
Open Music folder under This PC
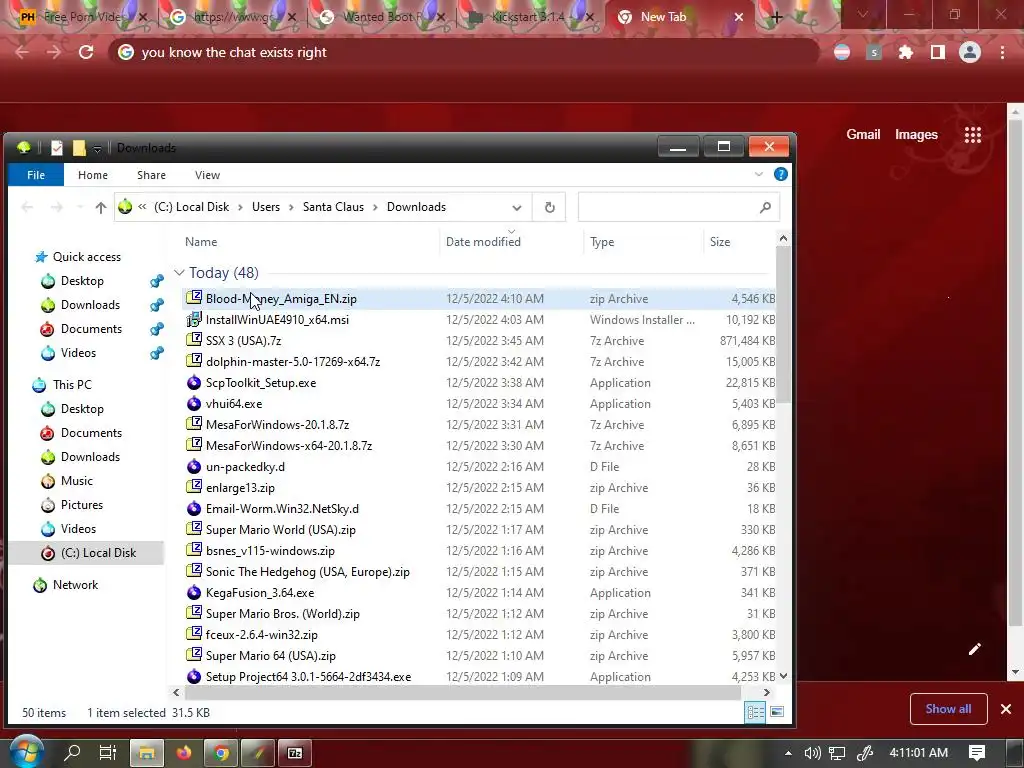point(76,481)
